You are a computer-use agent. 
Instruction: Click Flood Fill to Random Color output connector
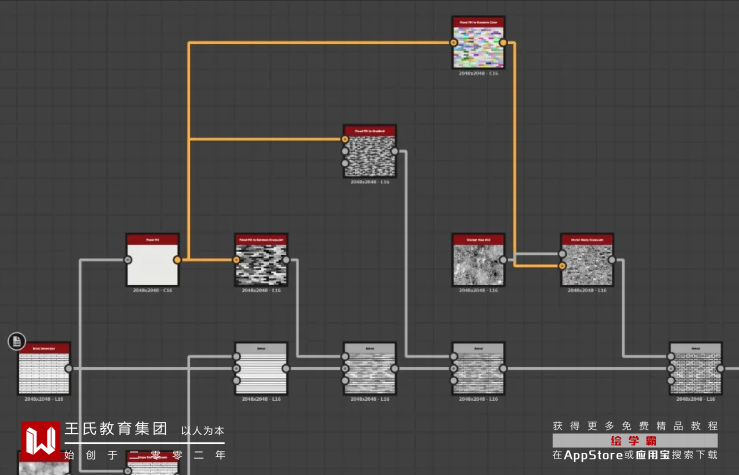(503, 42)
